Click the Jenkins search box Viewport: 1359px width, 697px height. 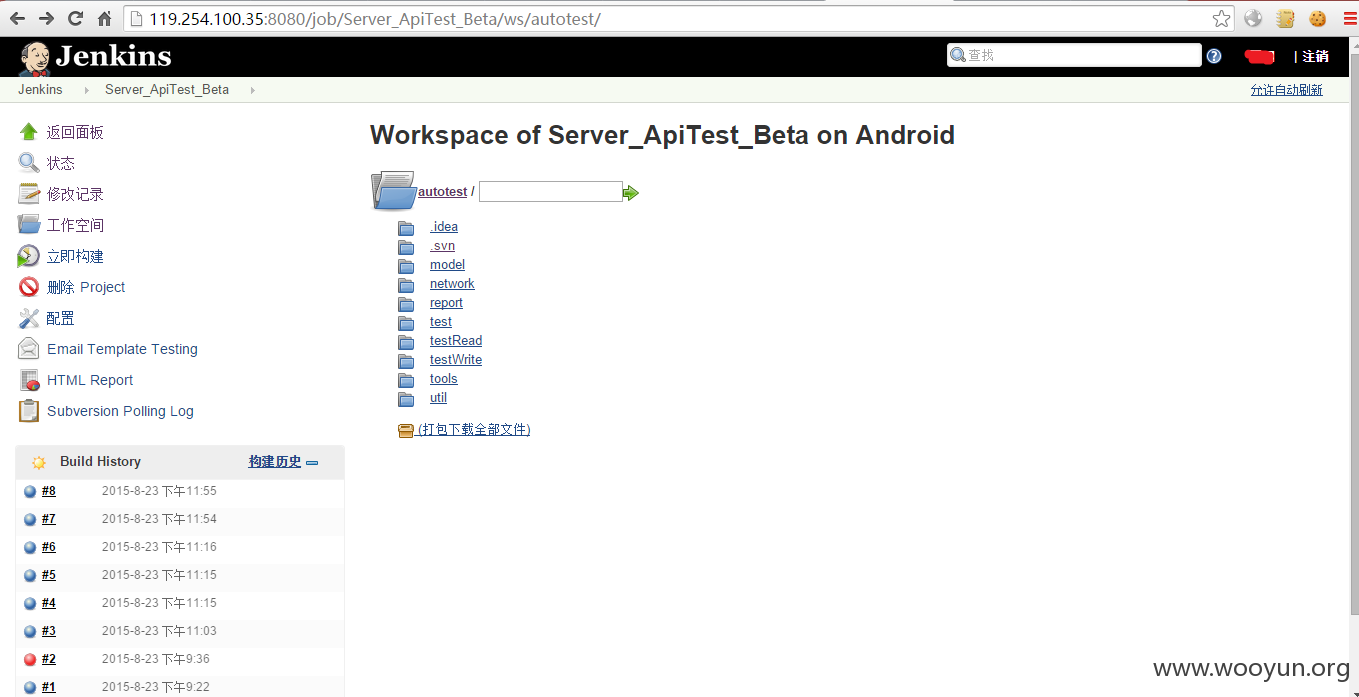pyautogui.click(x=1074, y=55)
